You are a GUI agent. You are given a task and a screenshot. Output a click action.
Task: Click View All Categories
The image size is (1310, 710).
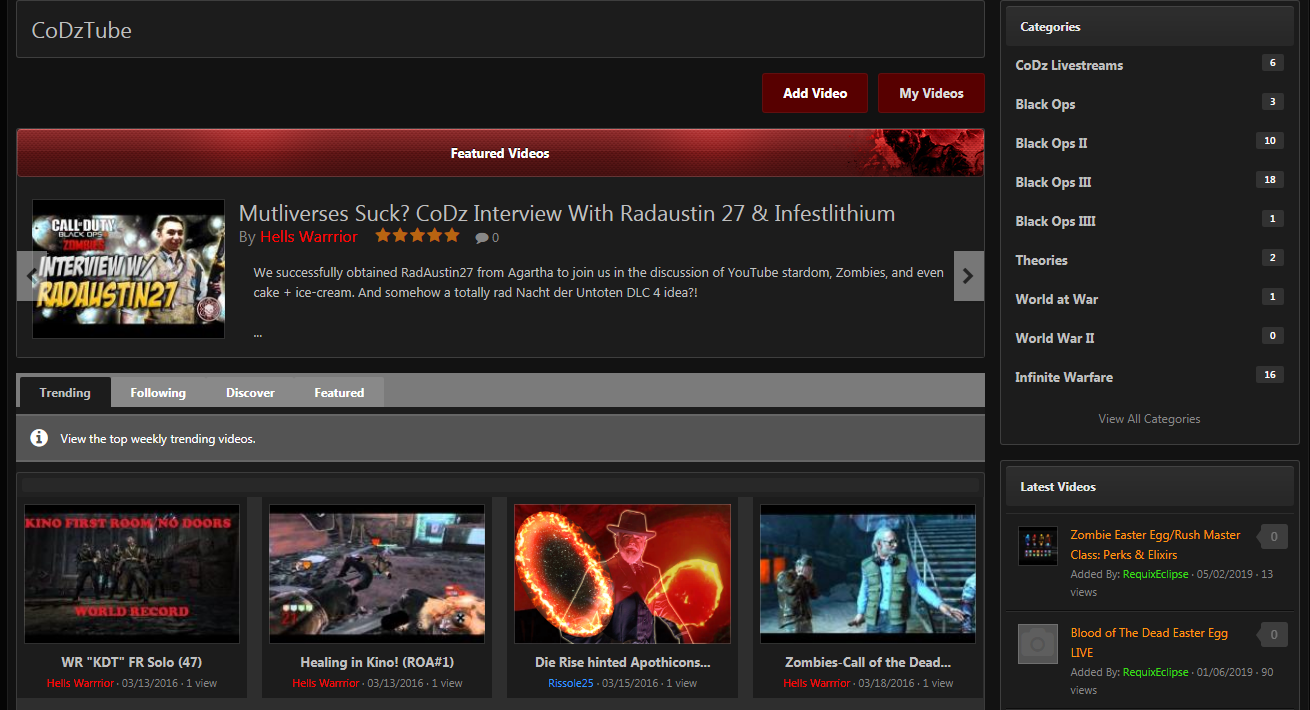[1149, 419]
